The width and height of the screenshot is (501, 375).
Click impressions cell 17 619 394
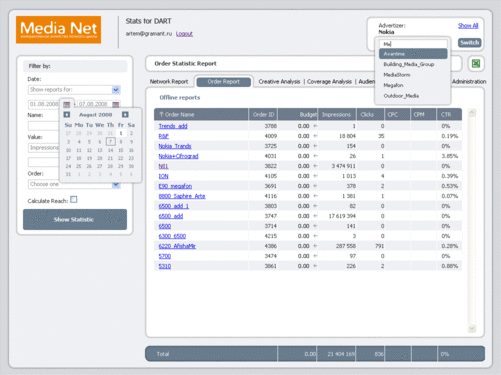coord(342,216)
